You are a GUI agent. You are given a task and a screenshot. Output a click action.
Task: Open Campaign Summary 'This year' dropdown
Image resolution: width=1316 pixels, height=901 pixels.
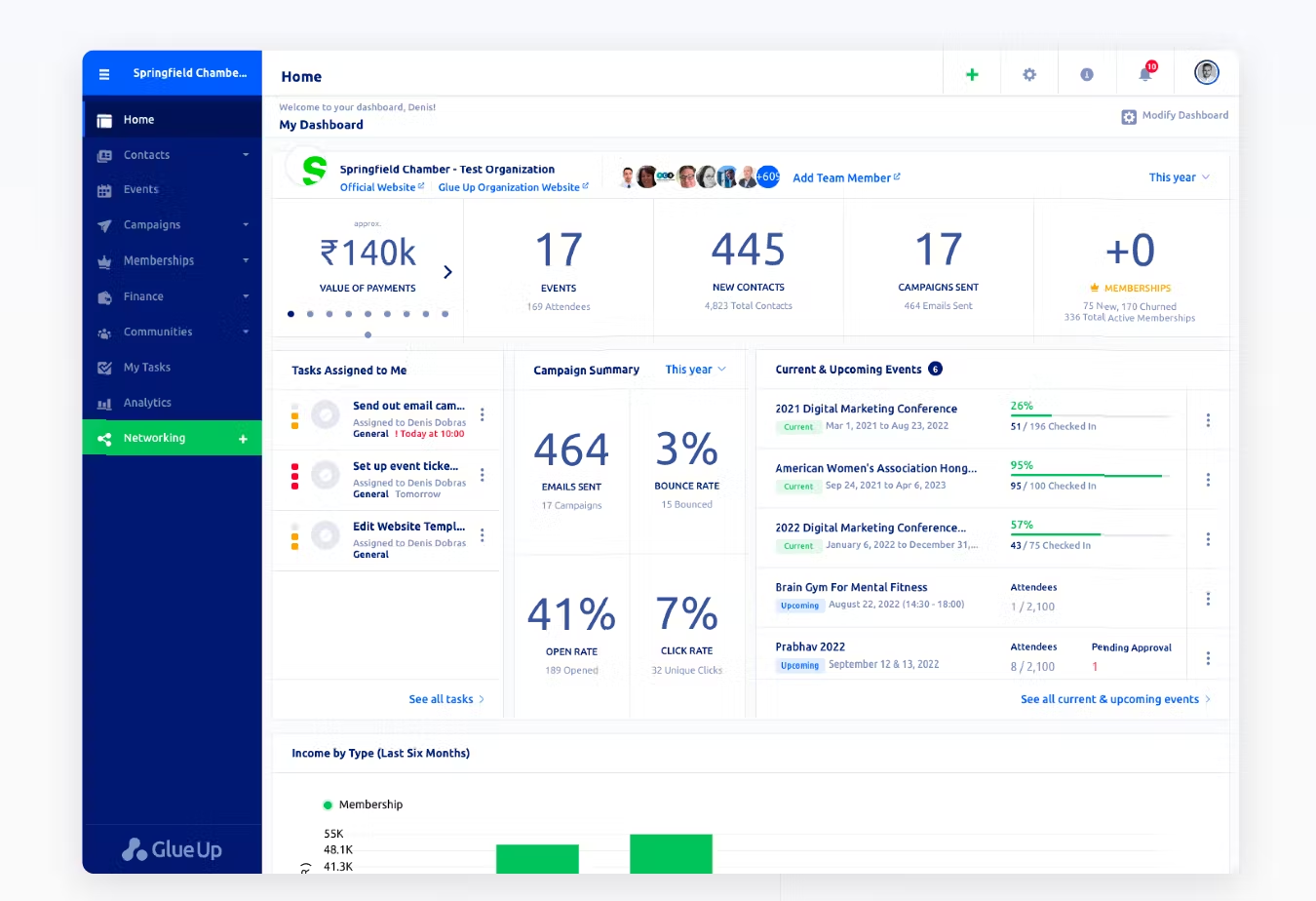click(x=695, y=370)
